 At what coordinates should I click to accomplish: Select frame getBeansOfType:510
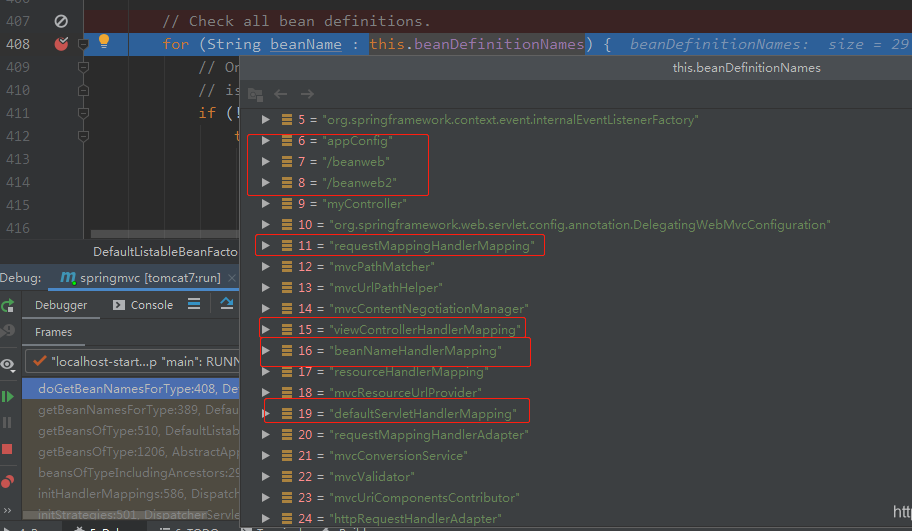pos(131,430)
